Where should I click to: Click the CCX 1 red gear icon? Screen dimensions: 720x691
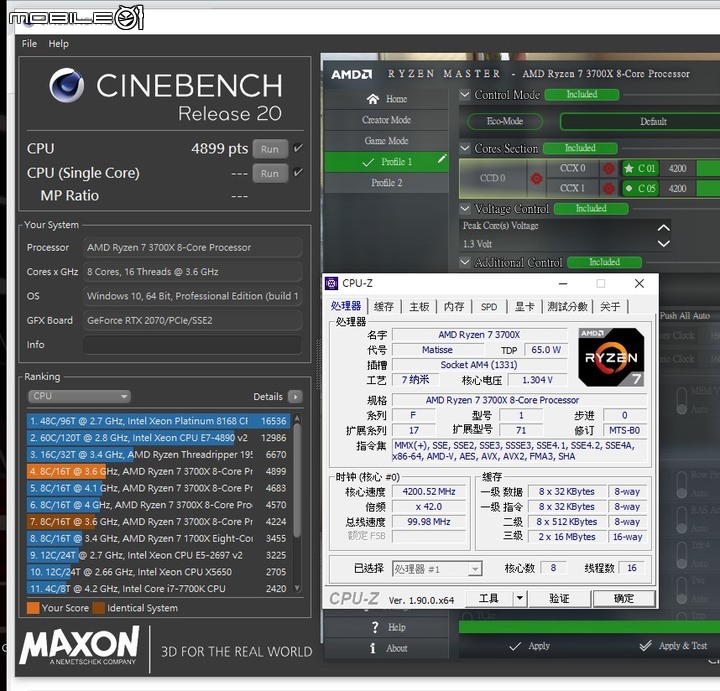point(608,188)
